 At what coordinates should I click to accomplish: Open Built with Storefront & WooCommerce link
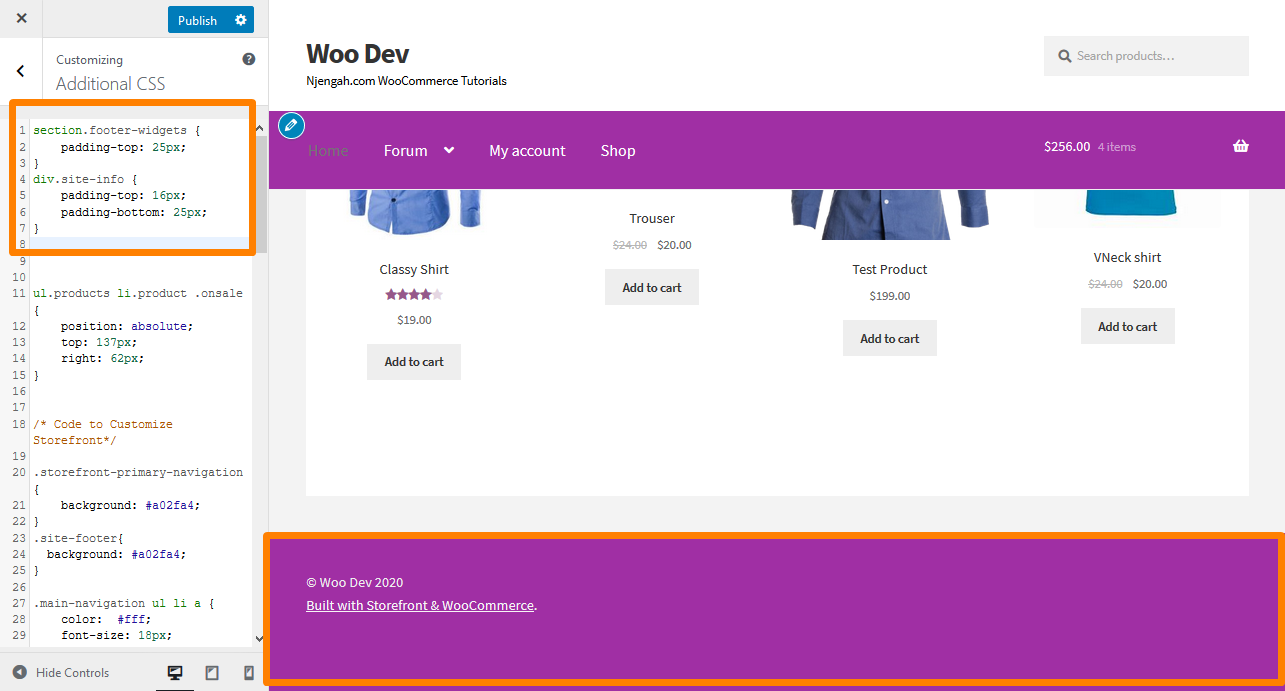420,605
